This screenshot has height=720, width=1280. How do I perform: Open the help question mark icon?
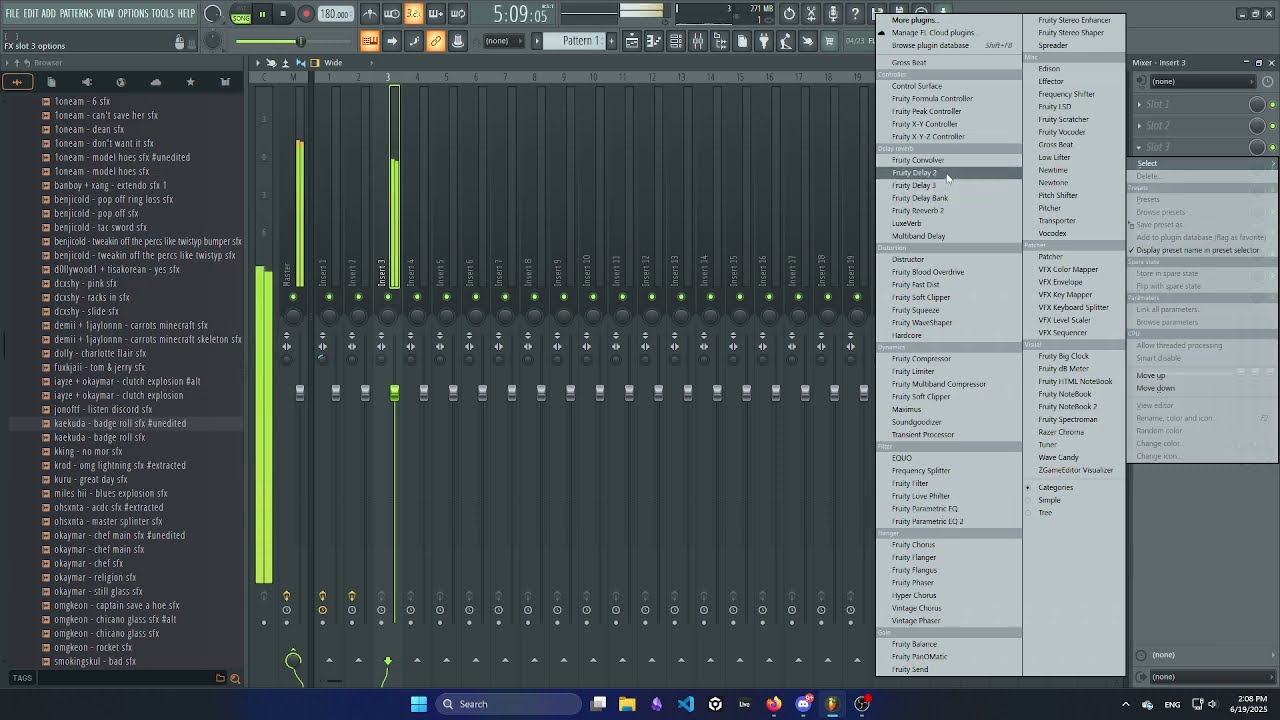[x=855, y=14]
